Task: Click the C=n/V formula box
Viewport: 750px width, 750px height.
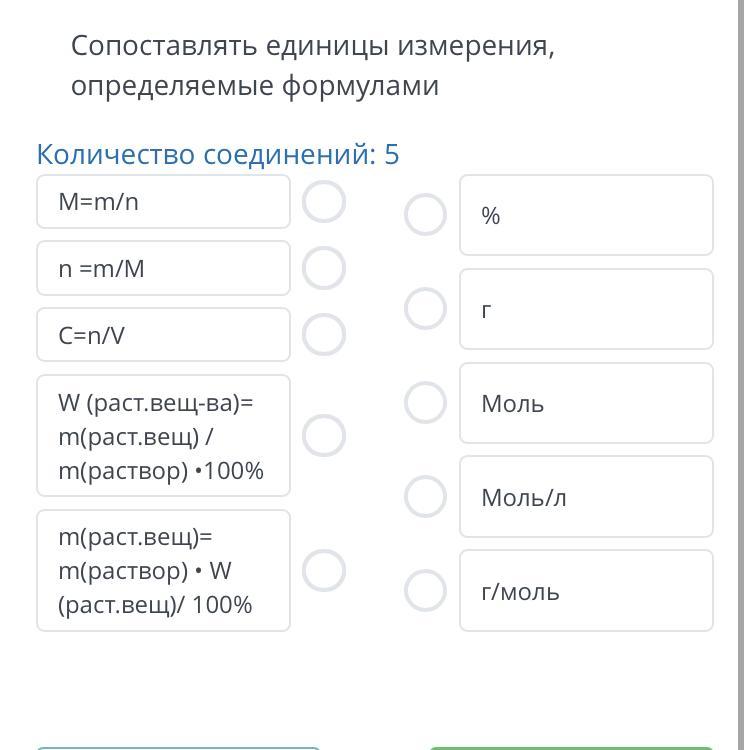Action: 163,335
